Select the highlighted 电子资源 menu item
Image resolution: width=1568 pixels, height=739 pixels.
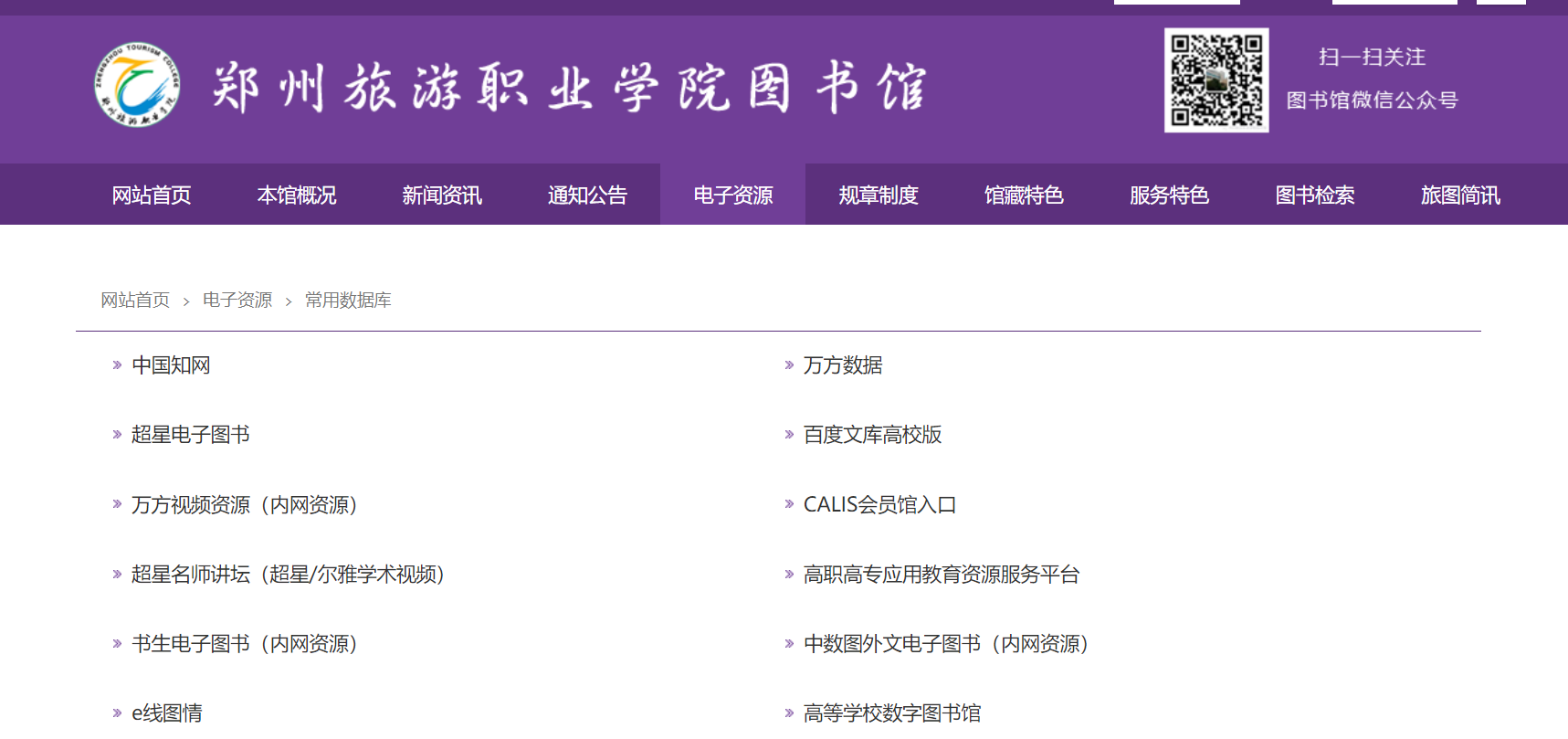pyautogui.click(x=732, y=195)
